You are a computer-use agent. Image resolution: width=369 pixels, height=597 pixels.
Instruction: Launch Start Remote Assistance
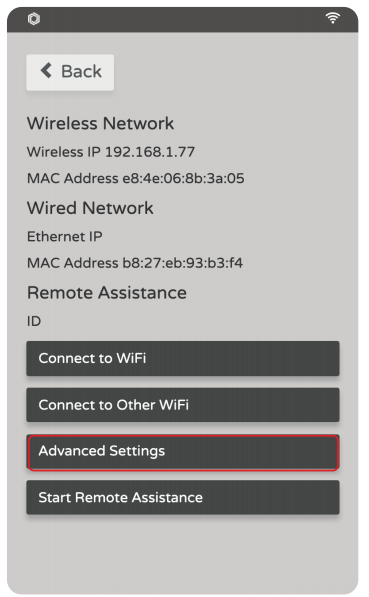(x=183, y=497)
